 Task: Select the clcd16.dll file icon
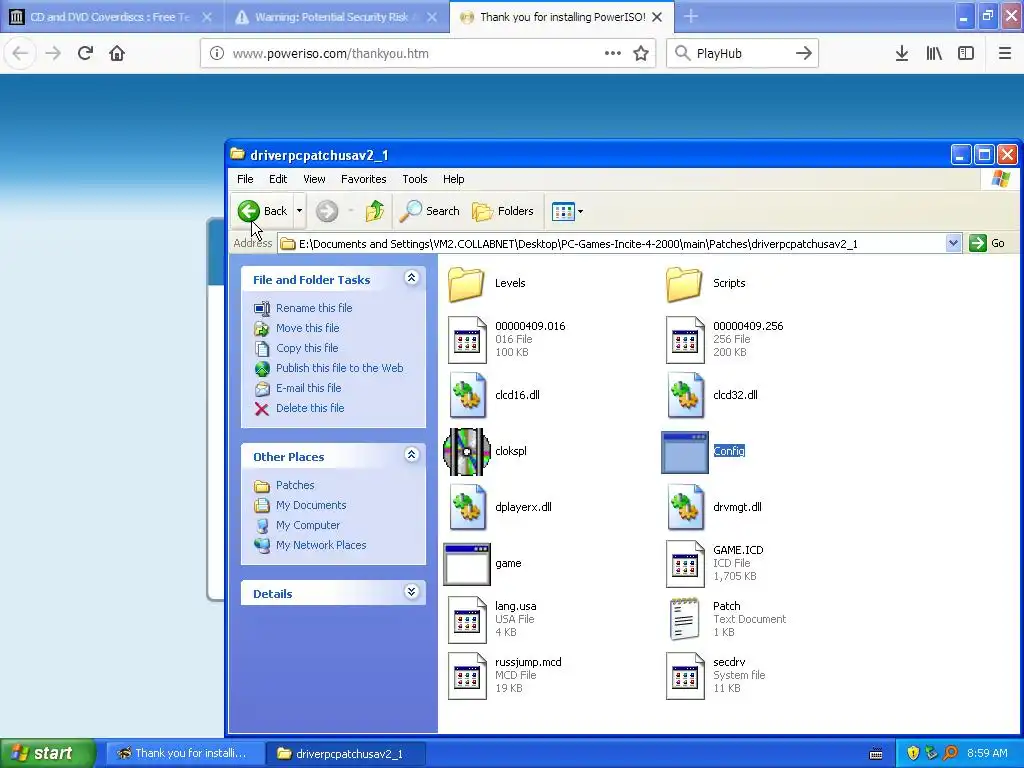pyautogui.click(x=468, y=396)
